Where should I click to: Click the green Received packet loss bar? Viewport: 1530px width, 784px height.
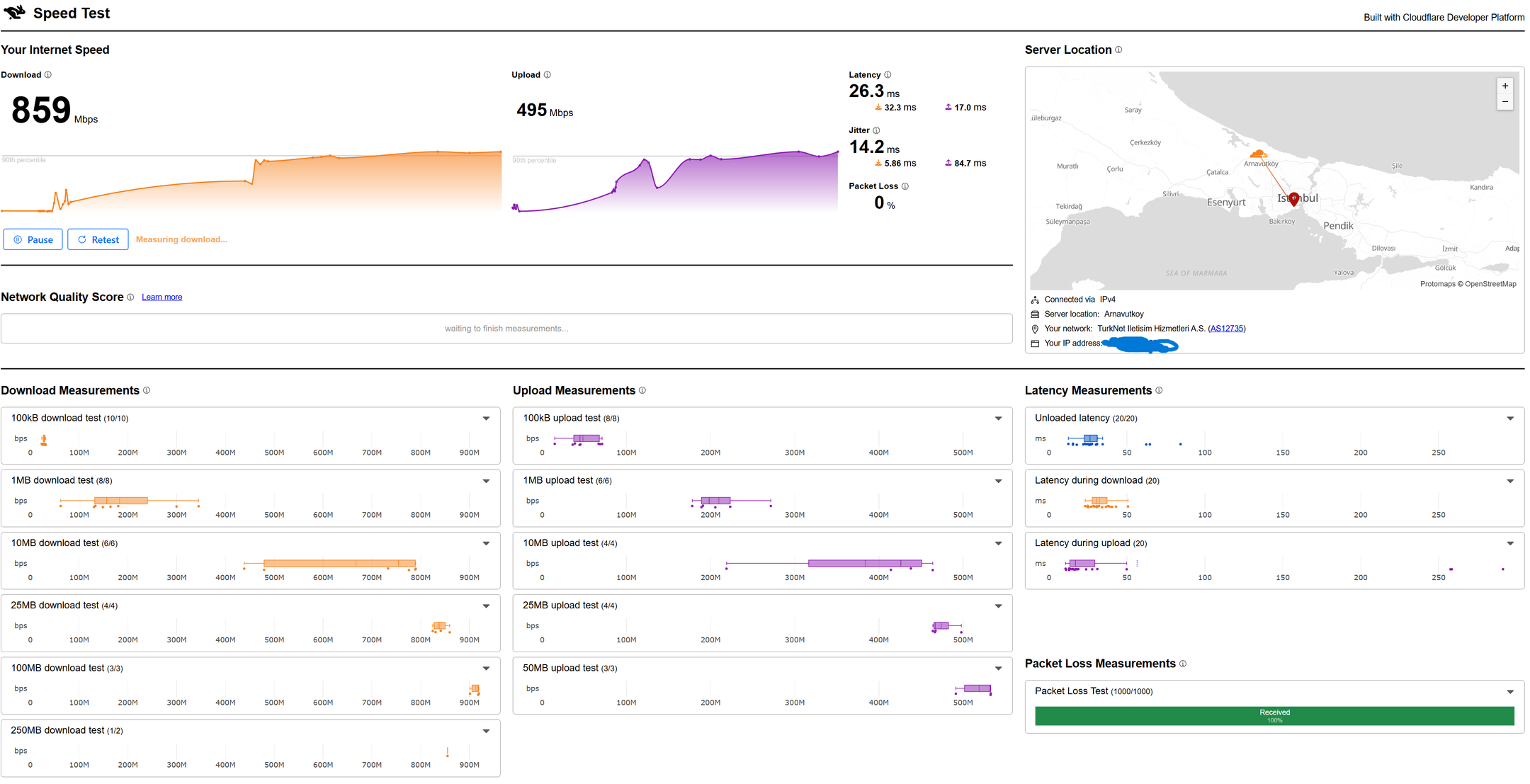click(1274, 716)
